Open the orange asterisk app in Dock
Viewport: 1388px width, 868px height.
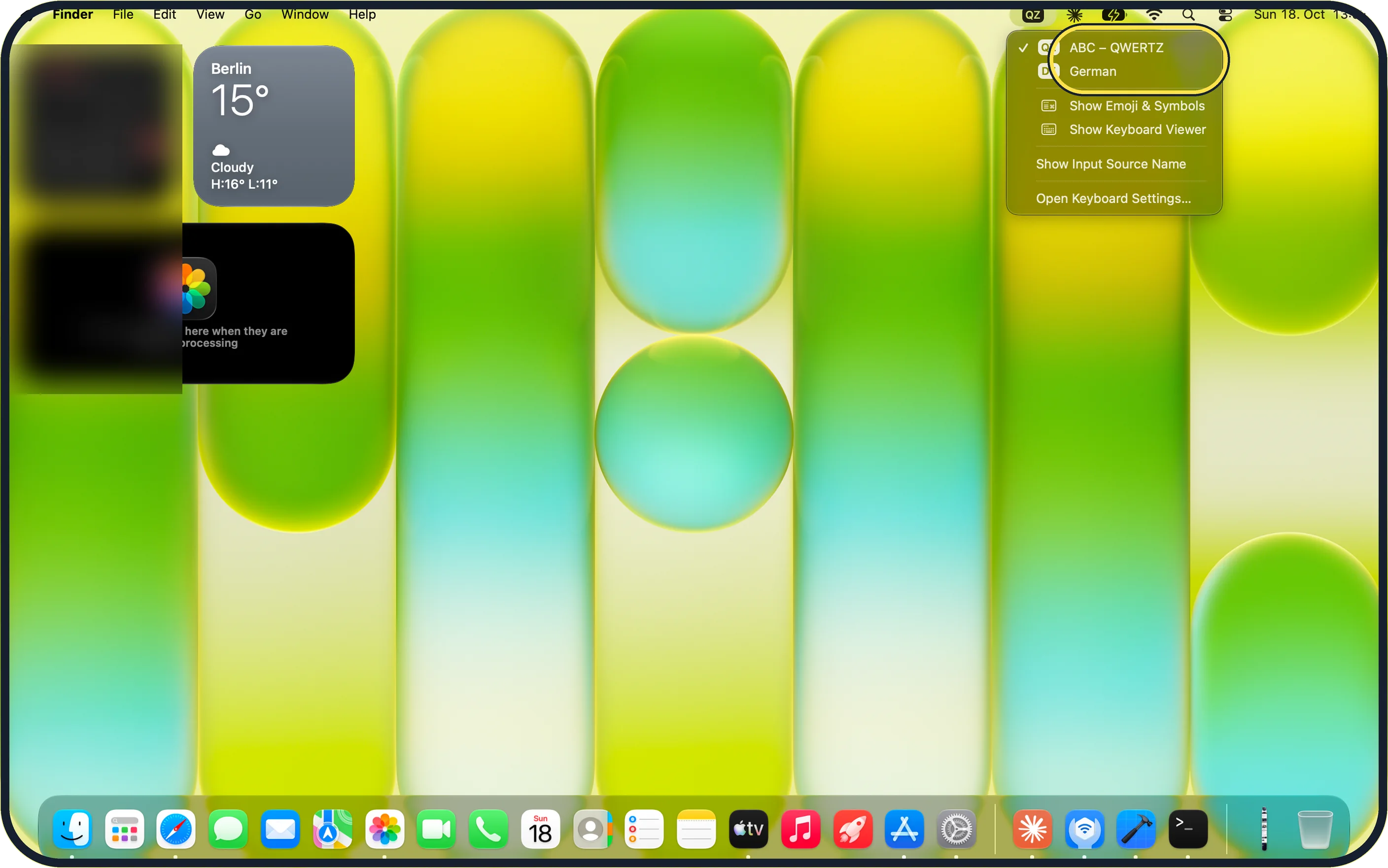pyautogui.click(x=1032, y=829)
